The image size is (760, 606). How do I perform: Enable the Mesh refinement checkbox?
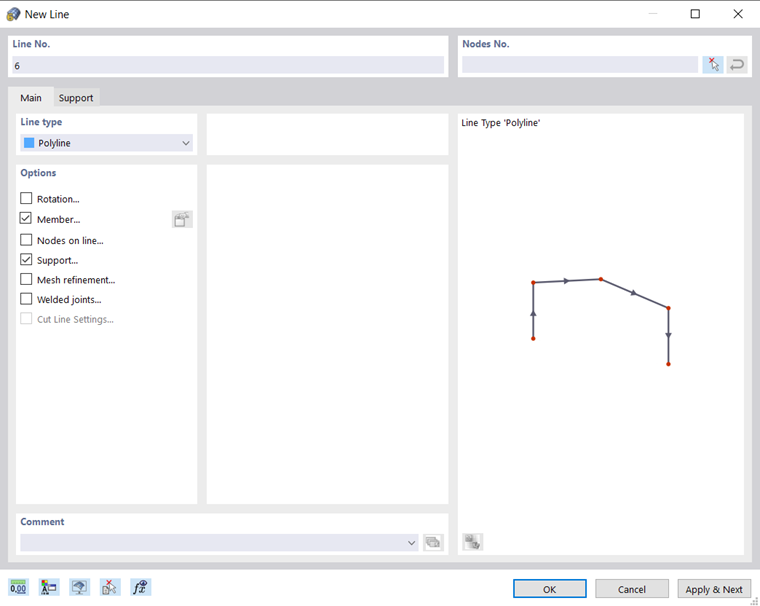tap(26, 279)
